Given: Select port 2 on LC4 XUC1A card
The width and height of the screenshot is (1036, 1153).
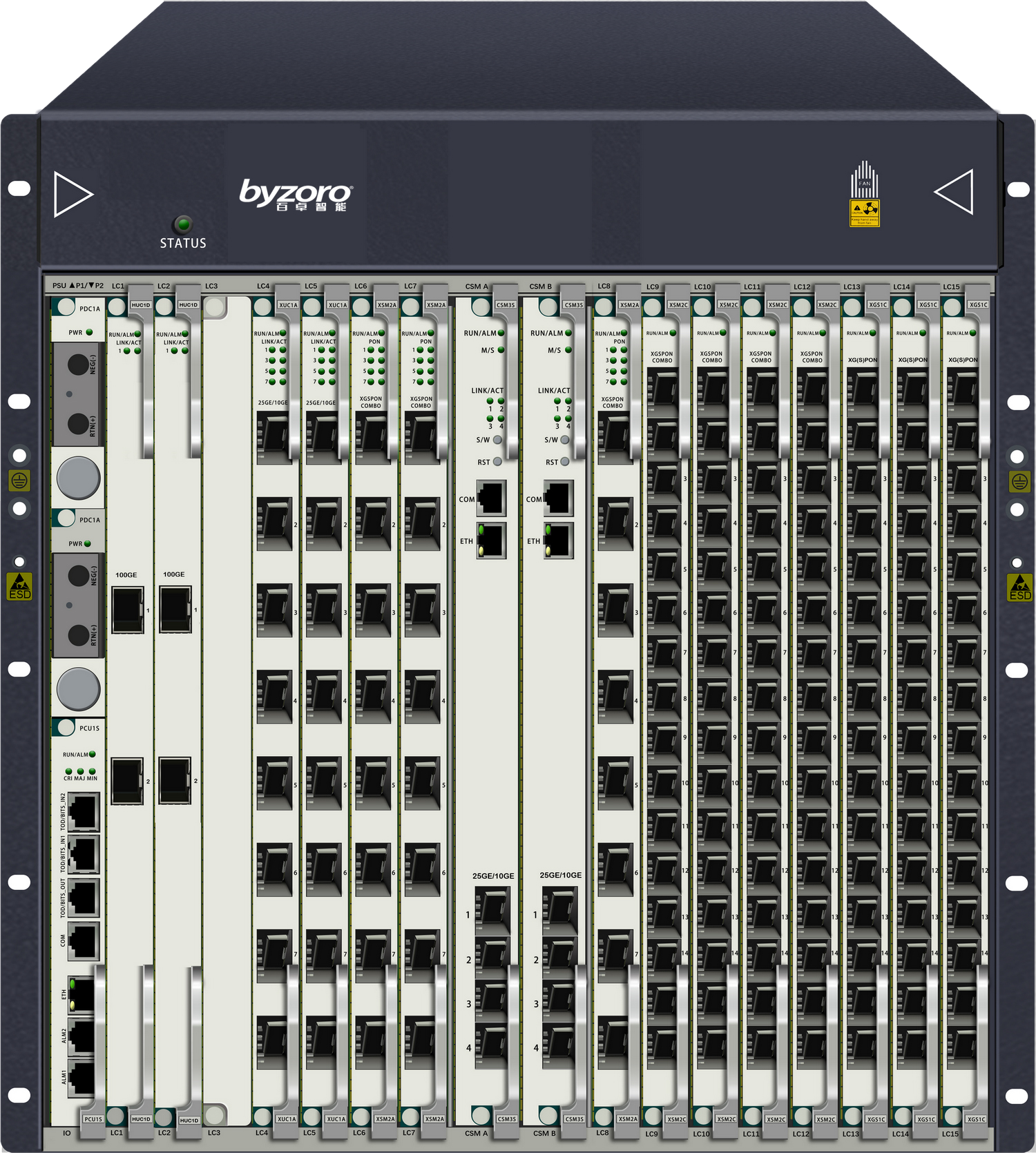Looking at the screenshot, I should [x=275, y=524].
